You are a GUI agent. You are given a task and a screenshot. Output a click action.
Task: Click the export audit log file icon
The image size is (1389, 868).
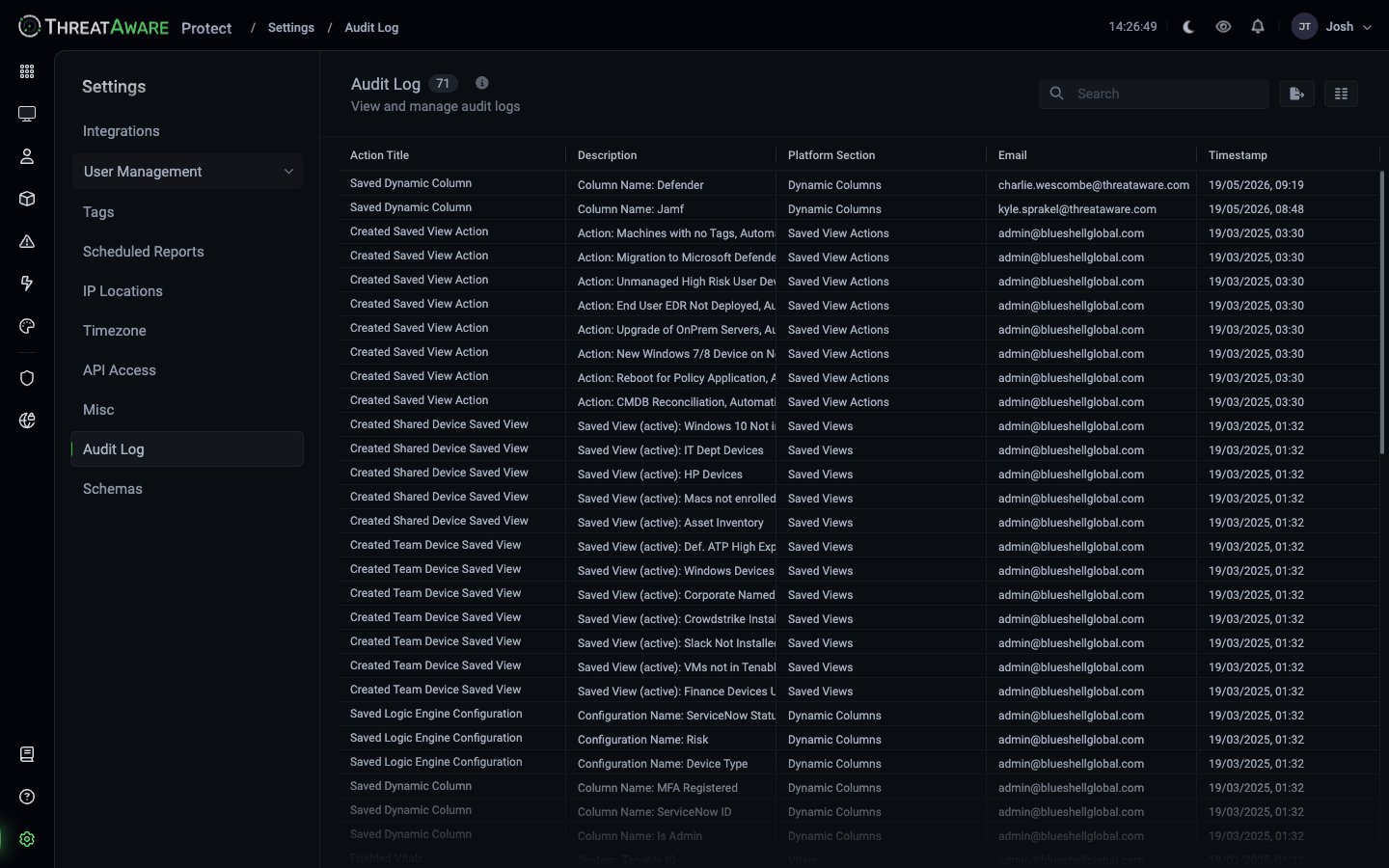pos(1296,94)
